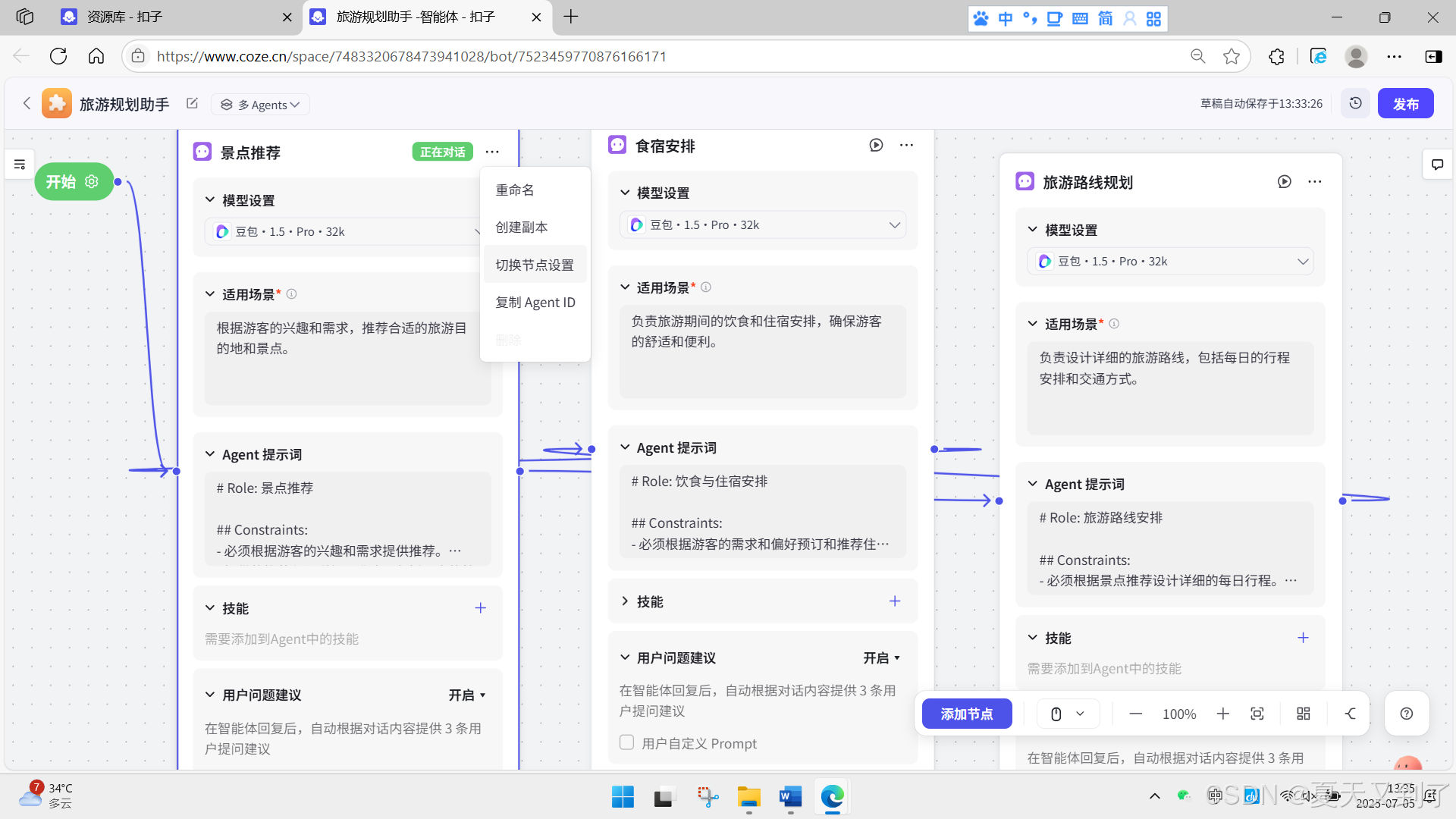The image size is (1456, 819).
Task: Select 切换节点设置 menu item
Action: pyautogui.click(x=534, y=265)
